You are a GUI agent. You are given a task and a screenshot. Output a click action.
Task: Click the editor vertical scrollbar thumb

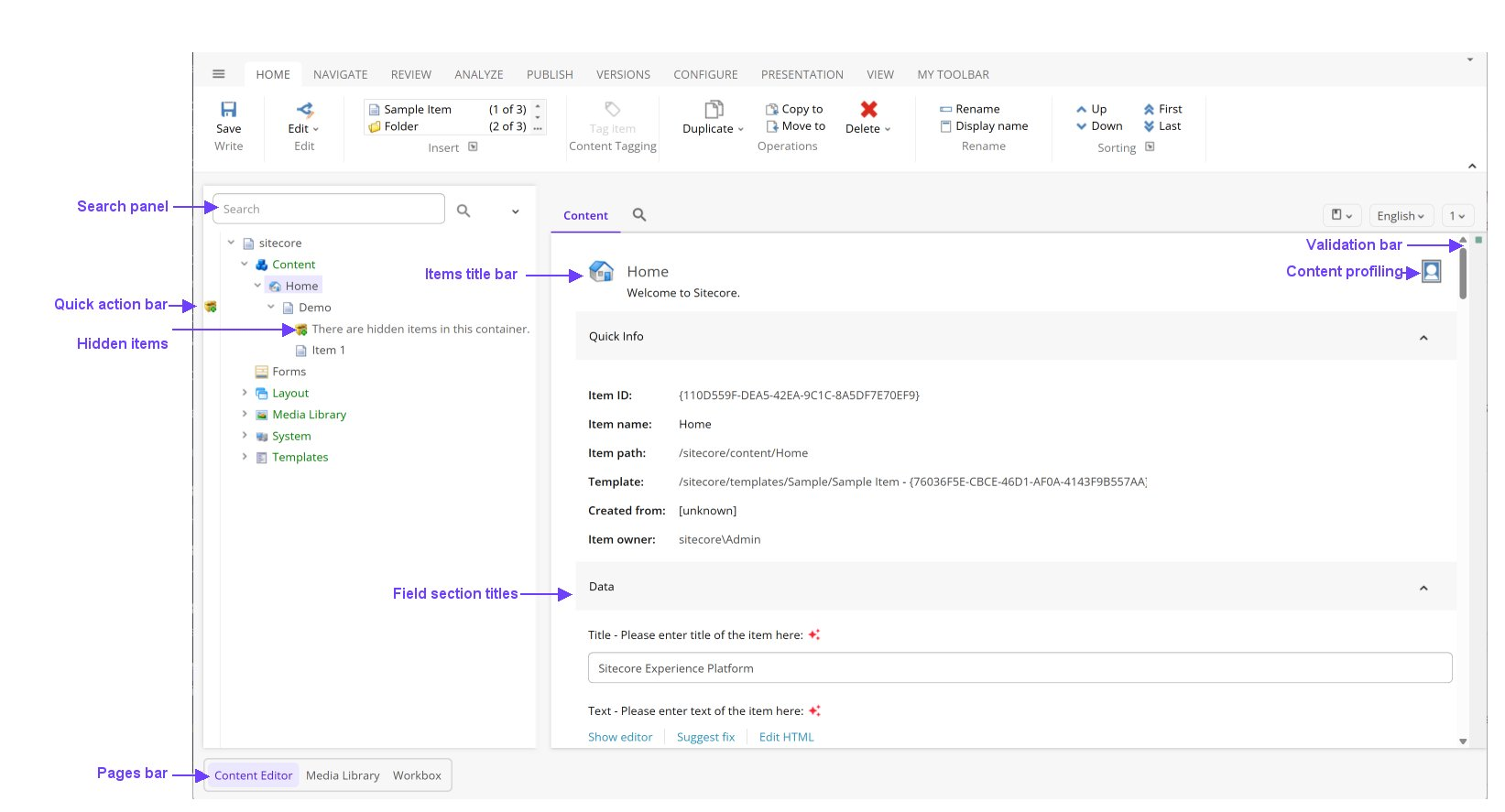[1463, 273]
